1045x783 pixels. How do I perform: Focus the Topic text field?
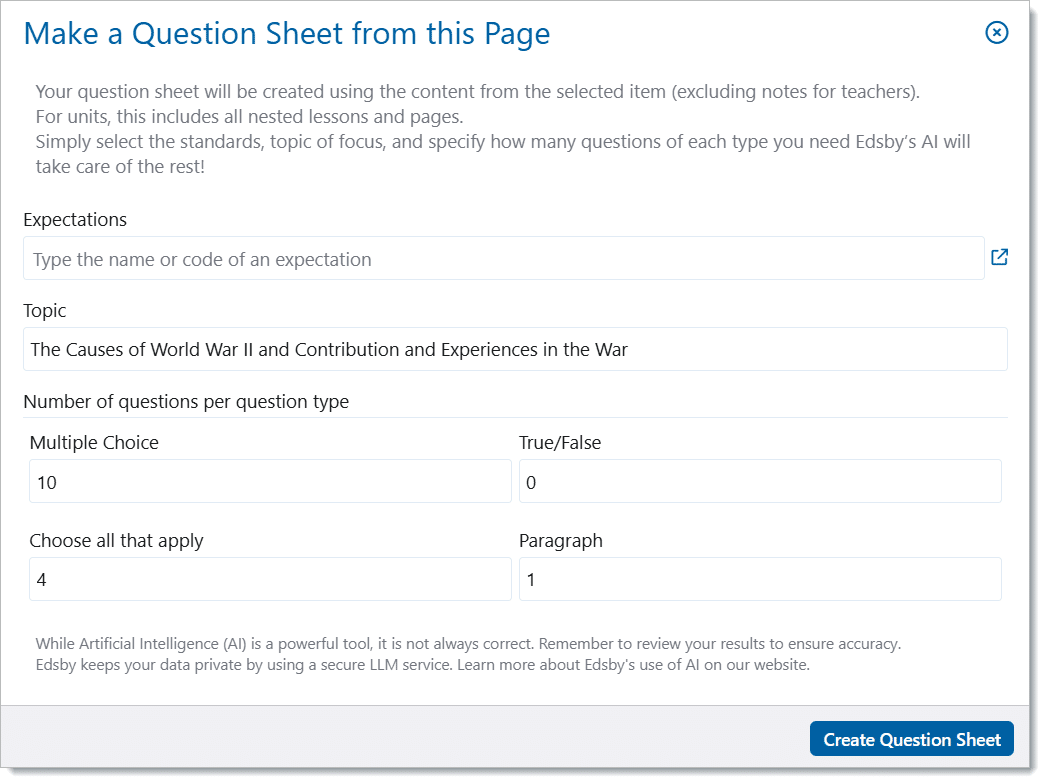514,349
